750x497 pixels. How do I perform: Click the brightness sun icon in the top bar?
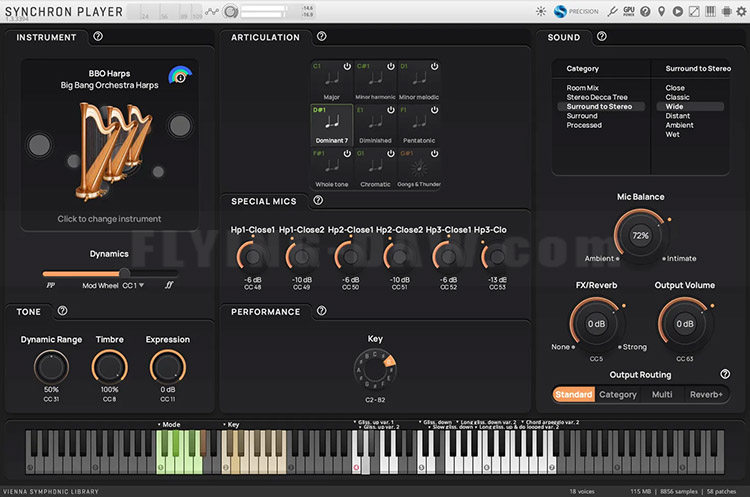pyautogui.click(x=541, y=11)
